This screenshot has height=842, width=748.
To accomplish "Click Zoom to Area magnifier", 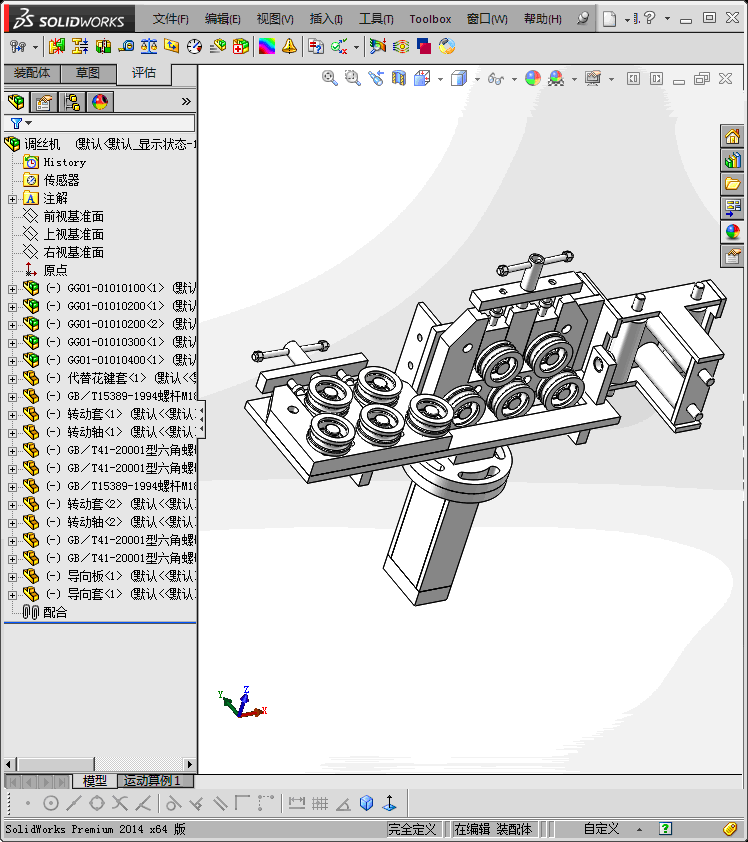I will pos(353,78).
